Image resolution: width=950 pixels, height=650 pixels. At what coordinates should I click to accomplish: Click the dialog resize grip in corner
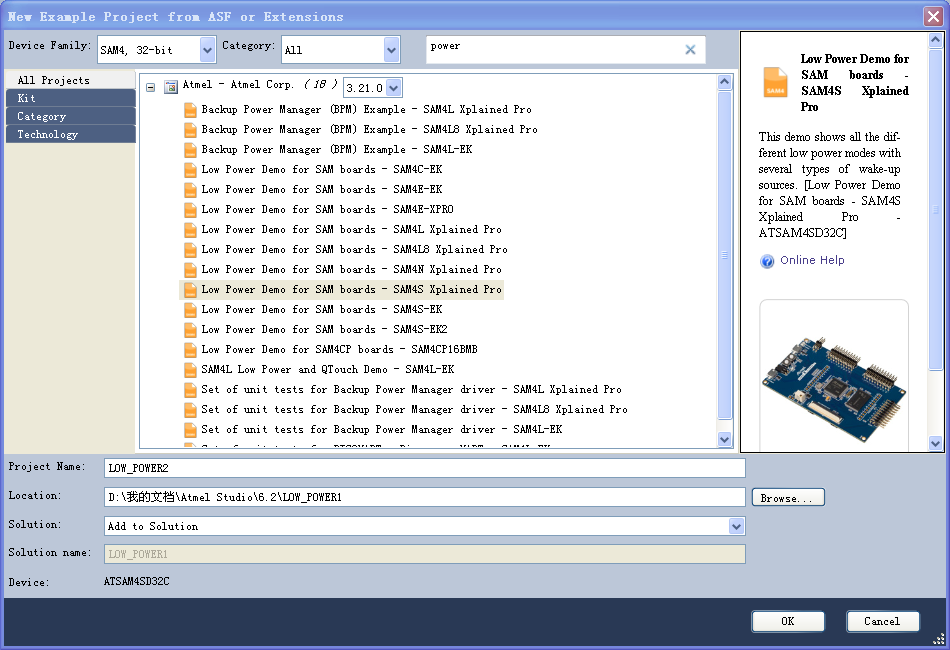coord(938,639)
